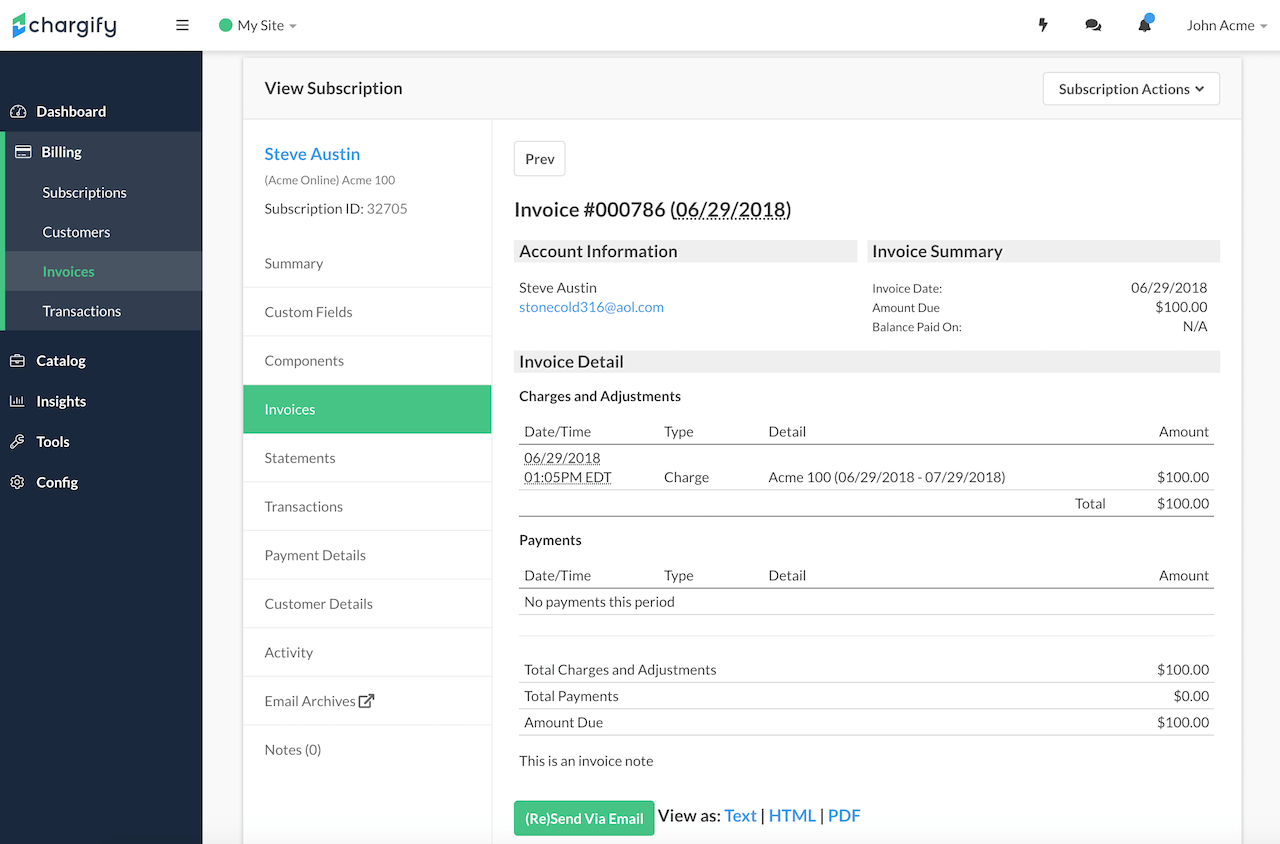Screen dimensions: 1280x844
Task: Click the (Acme Online) Acme 100 text
Action: point(330,180)
